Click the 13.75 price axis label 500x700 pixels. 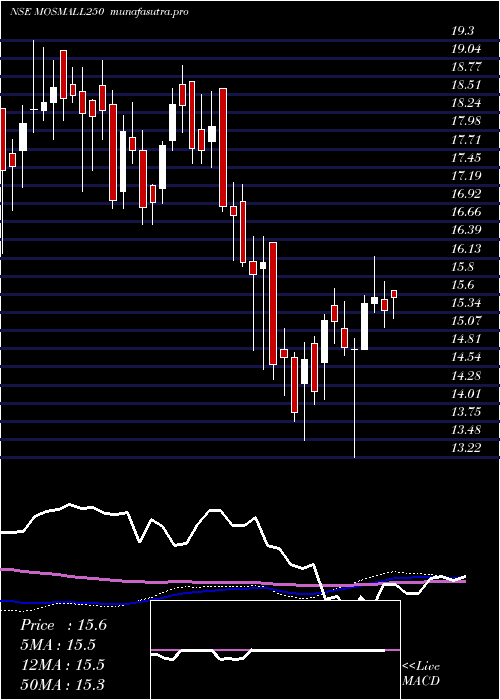[466, 412]
